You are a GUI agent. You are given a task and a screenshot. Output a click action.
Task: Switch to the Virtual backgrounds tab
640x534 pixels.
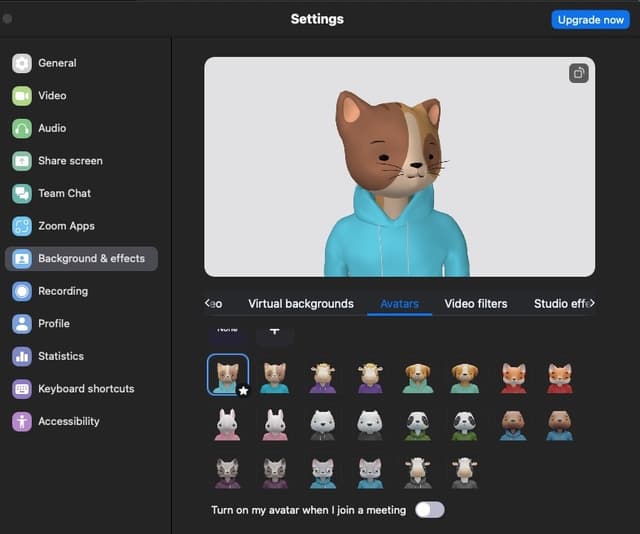click(x=300, y=304)
